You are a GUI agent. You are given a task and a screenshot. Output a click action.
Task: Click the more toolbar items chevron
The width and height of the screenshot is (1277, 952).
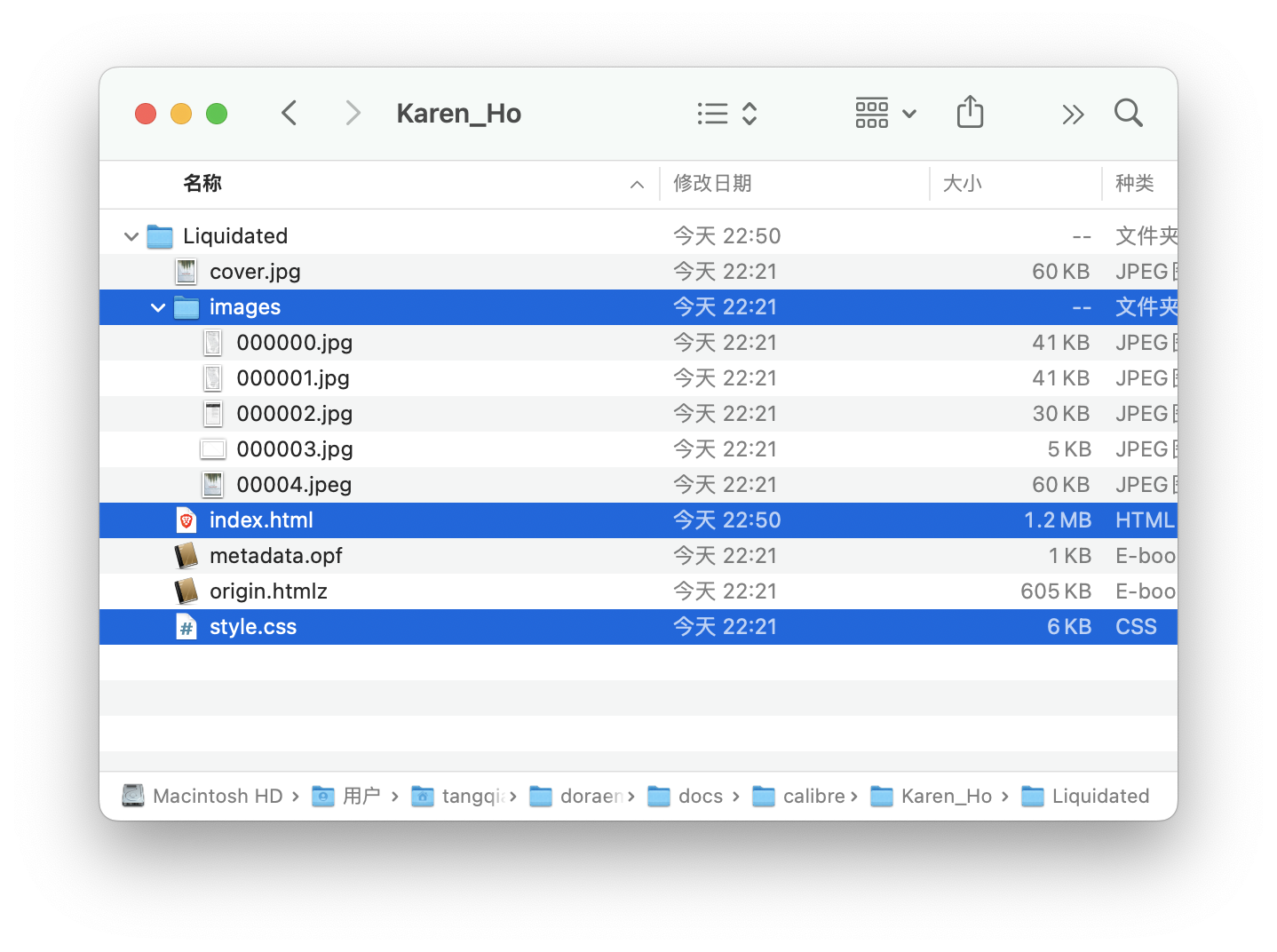pos(1073,114)
